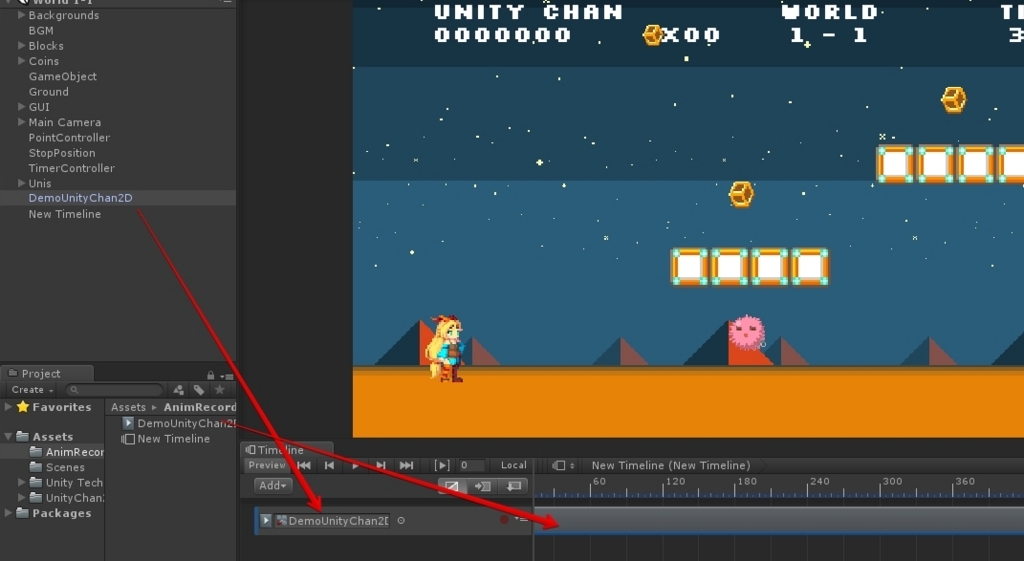The image size is (1024, 561).
Task: Click the Unity-chan character sprite in scene
Action: click(x=445, y=348)
